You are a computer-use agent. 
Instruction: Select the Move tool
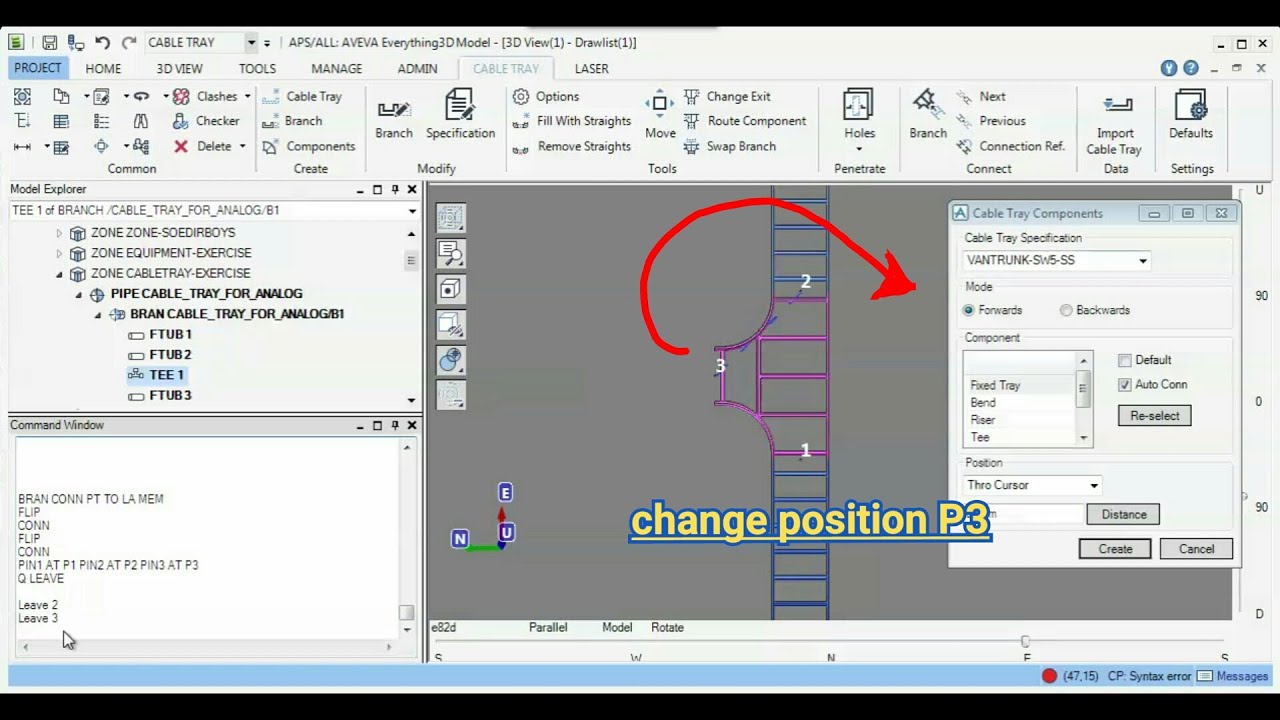coord(660,115)
